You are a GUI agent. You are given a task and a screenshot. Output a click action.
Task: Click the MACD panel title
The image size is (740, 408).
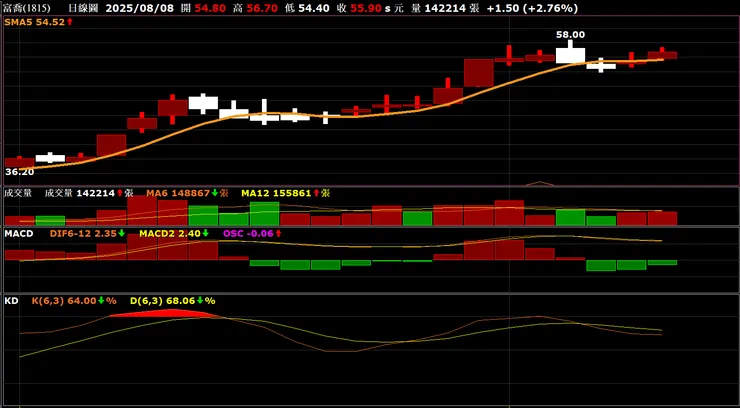(x=19, y=233)
